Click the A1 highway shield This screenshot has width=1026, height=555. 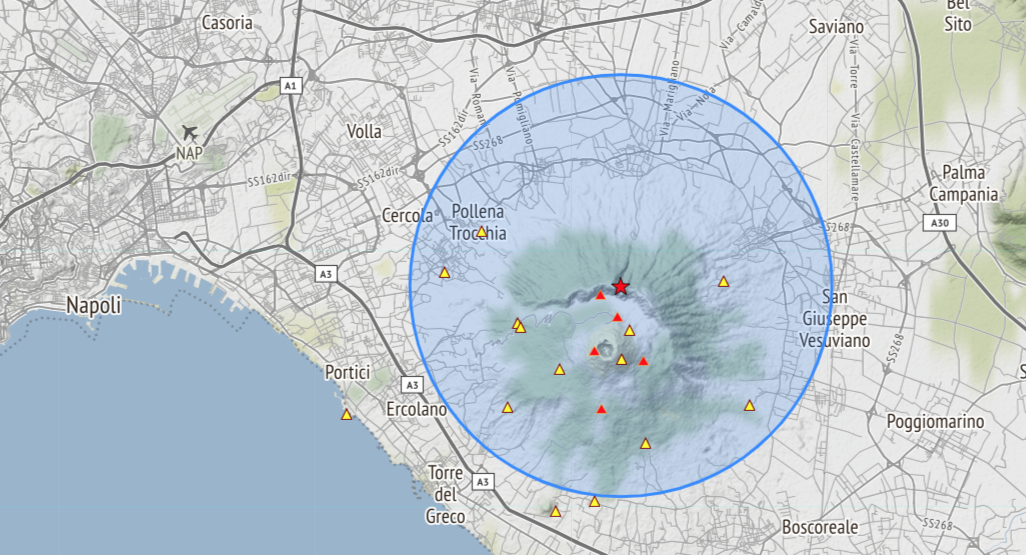(x=290, y=87)
